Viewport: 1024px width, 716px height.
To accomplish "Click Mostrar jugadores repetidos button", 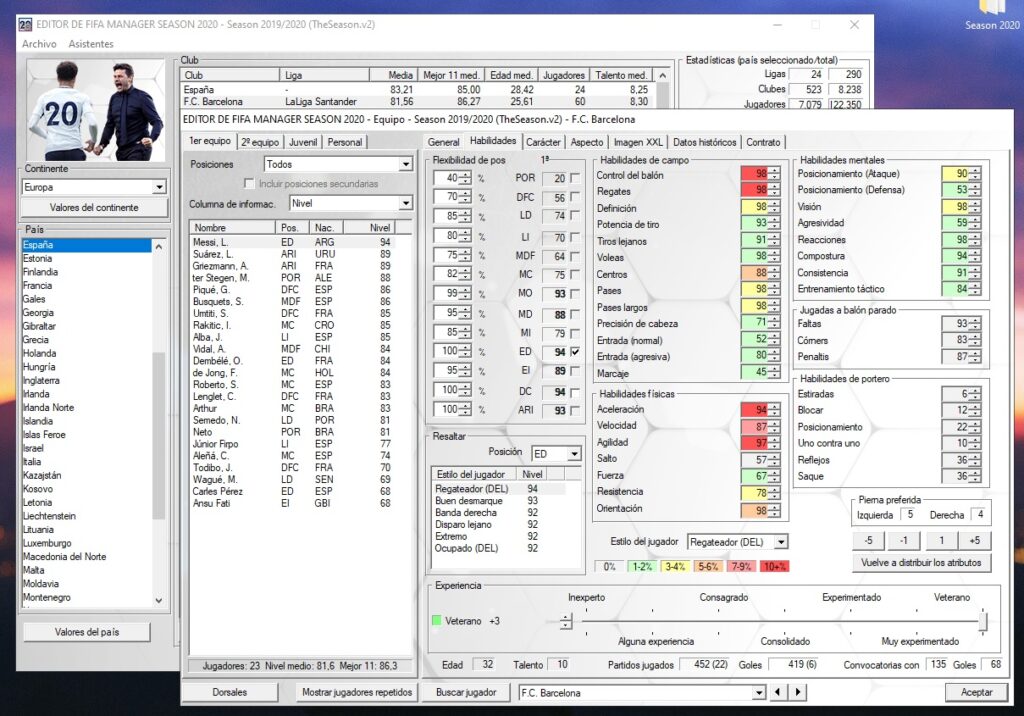I will pos(357,692).
